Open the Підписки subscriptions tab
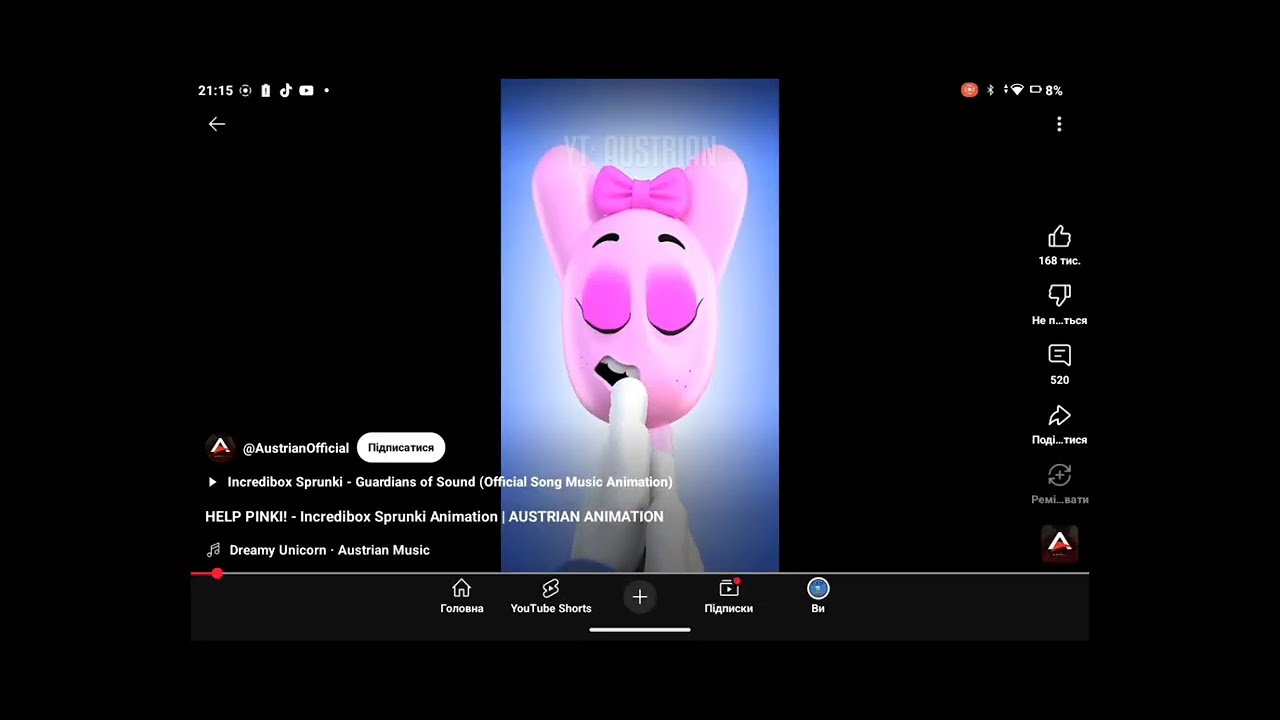This screenshot has width=1280, height=720. [729, 596]
